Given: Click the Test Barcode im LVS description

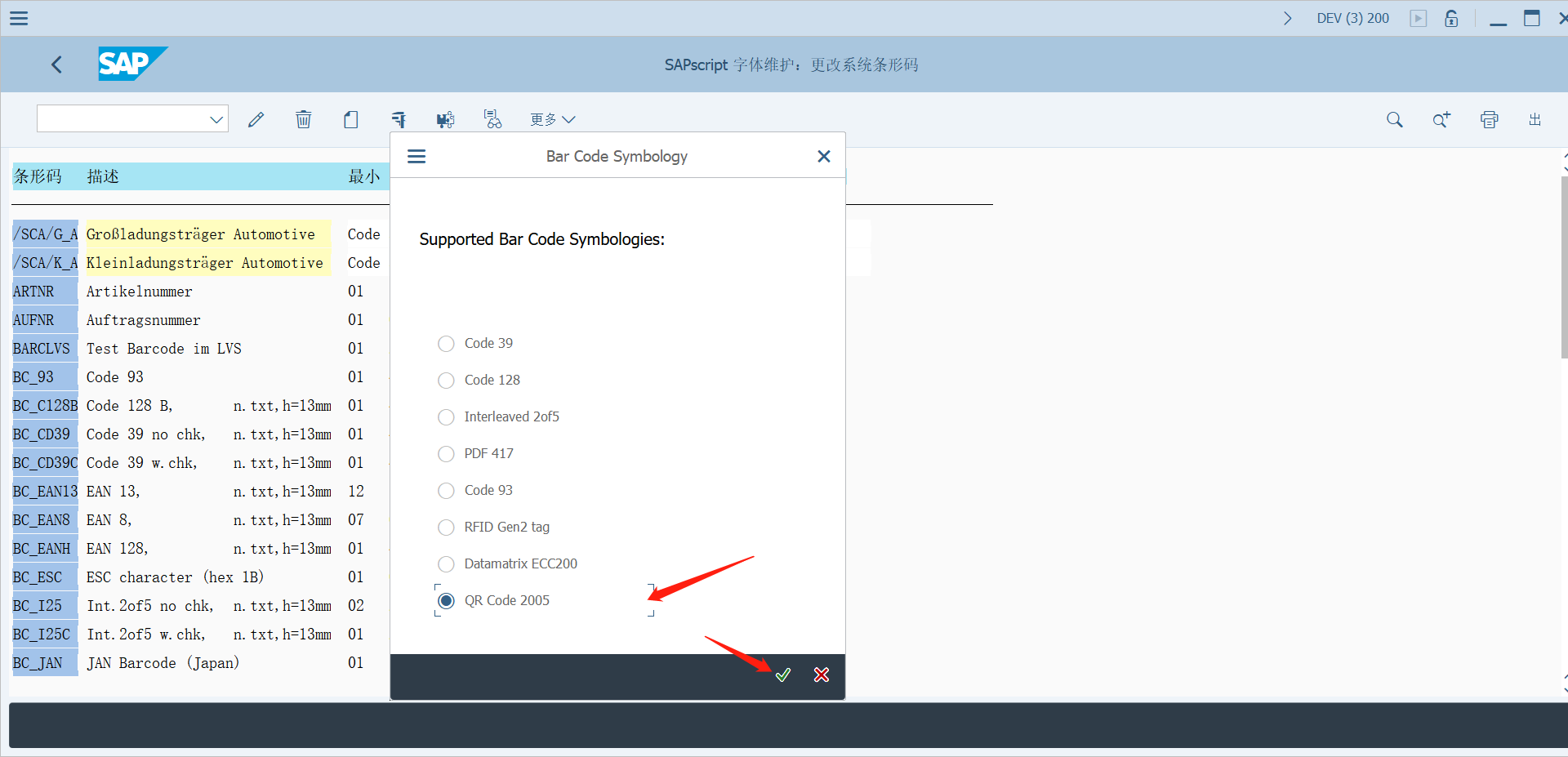Looking at the screenshot, I should (x=164, y=349).
